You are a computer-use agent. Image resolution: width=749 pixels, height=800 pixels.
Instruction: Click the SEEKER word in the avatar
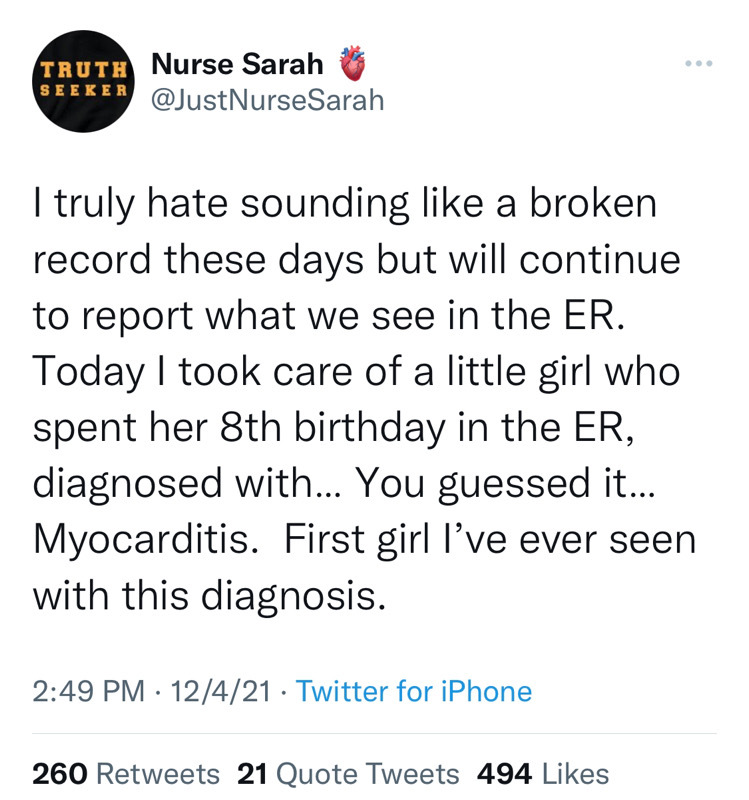coord(83,90)
